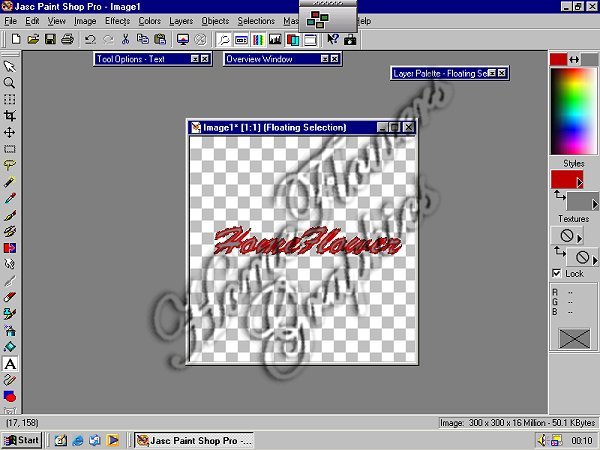
Task: Undo the last action
Action: pyautogui.click(x=90, y=39)
